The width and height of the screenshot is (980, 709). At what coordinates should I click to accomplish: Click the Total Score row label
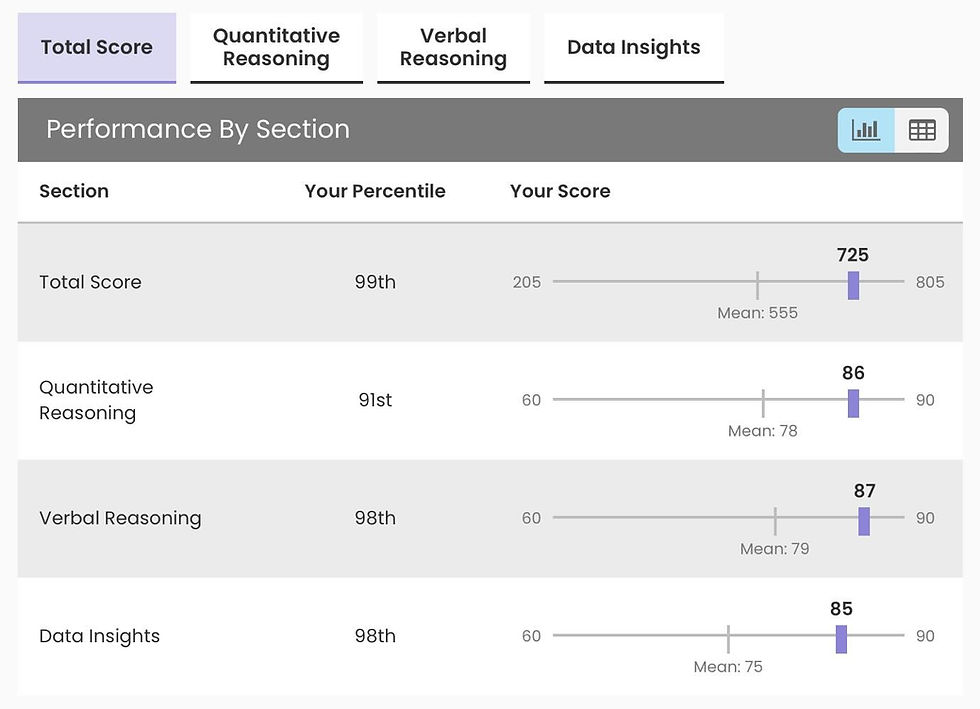click(x=90, y=282)
